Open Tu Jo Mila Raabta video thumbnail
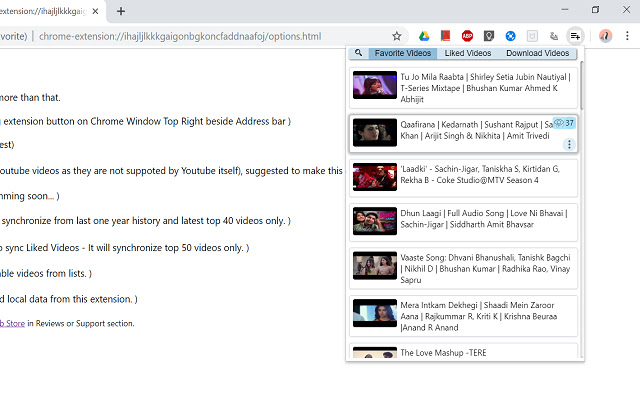This screenshot has width=640, height=400. (374, 85)
